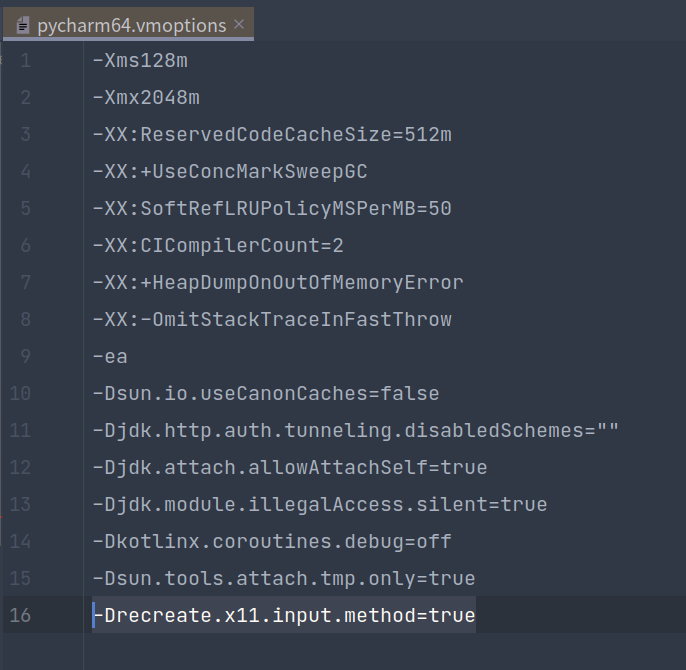686x670 pixels.
Task: Click the OmitStackTraceInFastThrow line
Action: coord(272,319)
